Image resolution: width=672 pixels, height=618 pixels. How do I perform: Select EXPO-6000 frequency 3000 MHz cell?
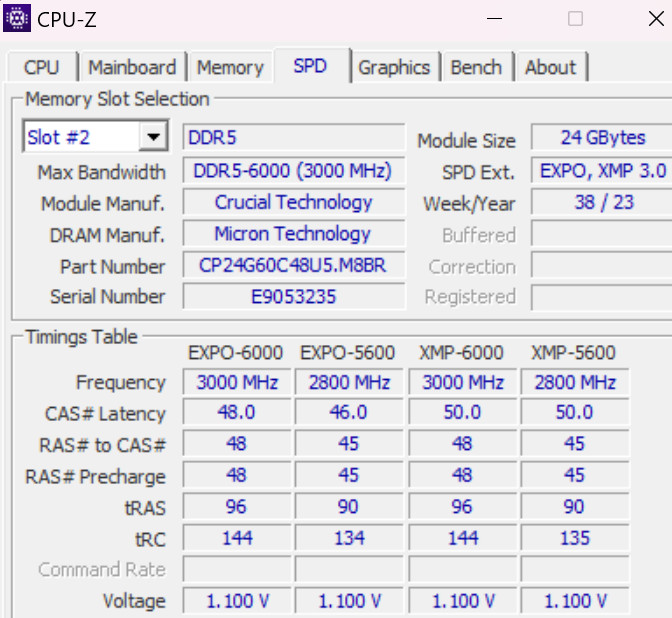pyautogui.click(x=237, y=381)
